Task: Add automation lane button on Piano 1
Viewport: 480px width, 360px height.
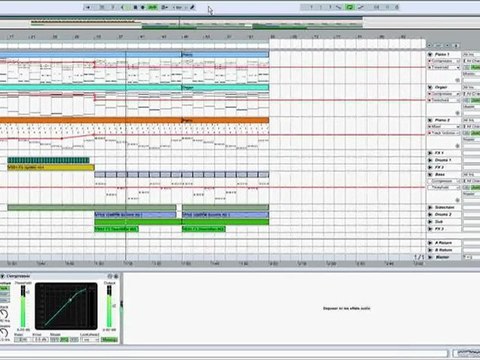Action: (x=457, y=80)
